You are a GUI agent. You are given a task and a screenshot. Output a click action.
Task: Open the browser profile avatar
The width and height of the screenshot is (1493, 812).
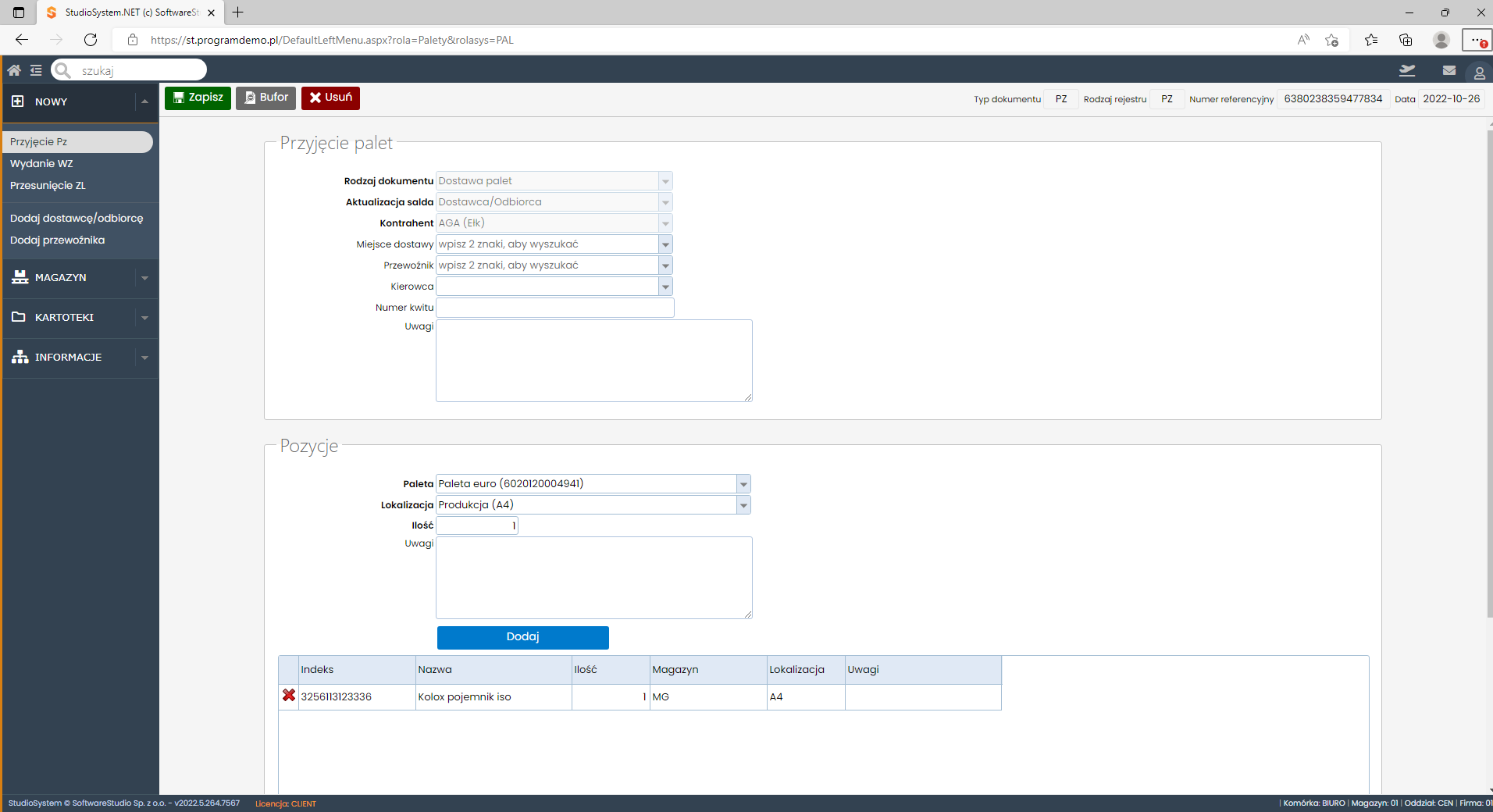(1441, 40)
